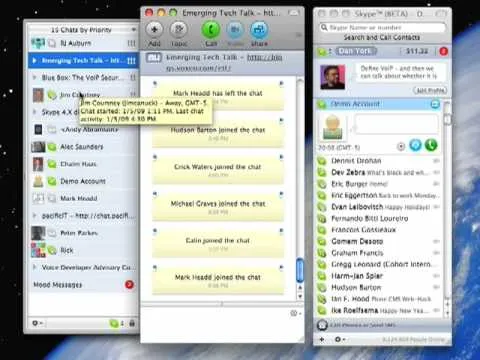This screenshot has width=480, height=360.
Task: Open the gear dropdown beside message input
Action: [x=295, y=313]
